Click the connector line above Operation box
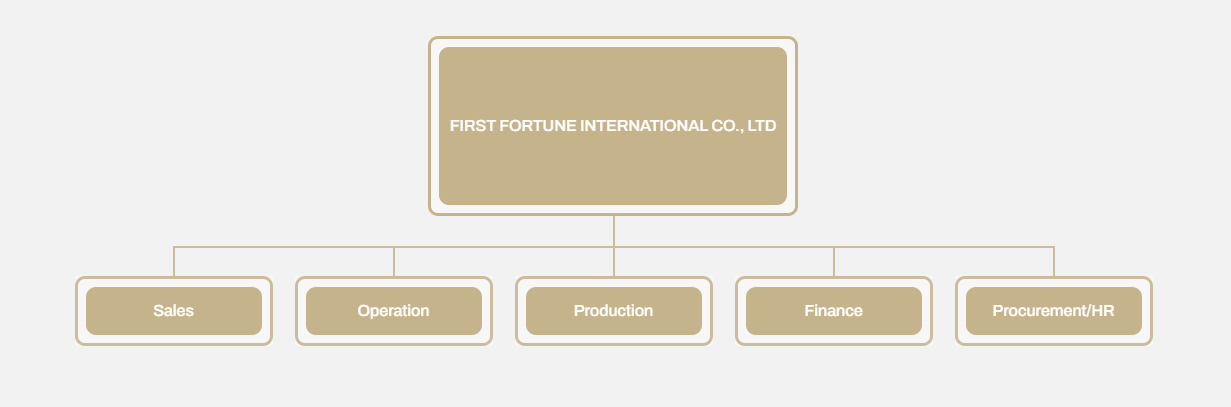Screen dimensions: 1231x407 pos(394,261)
